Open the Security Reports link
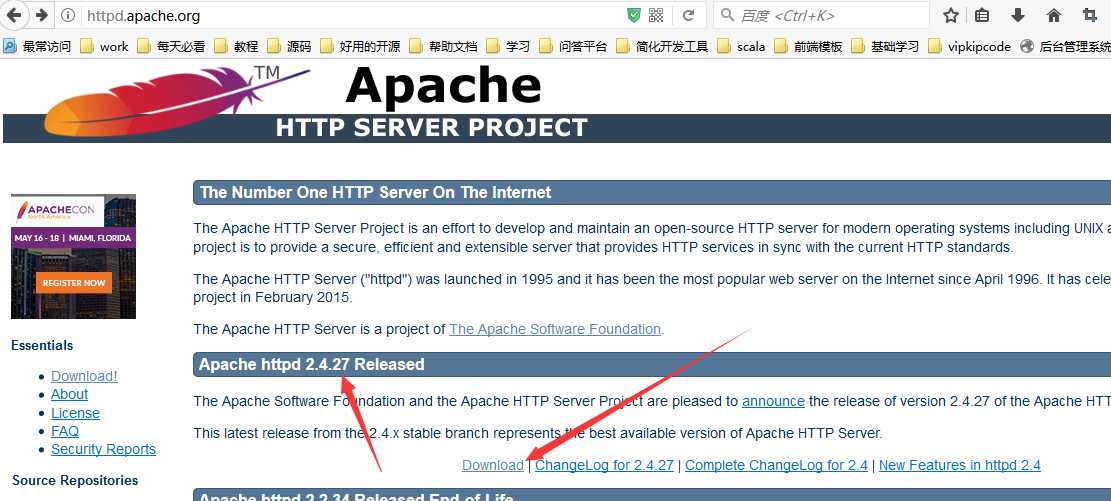Viewport: 1111px width, 501px height. (103, 449)
